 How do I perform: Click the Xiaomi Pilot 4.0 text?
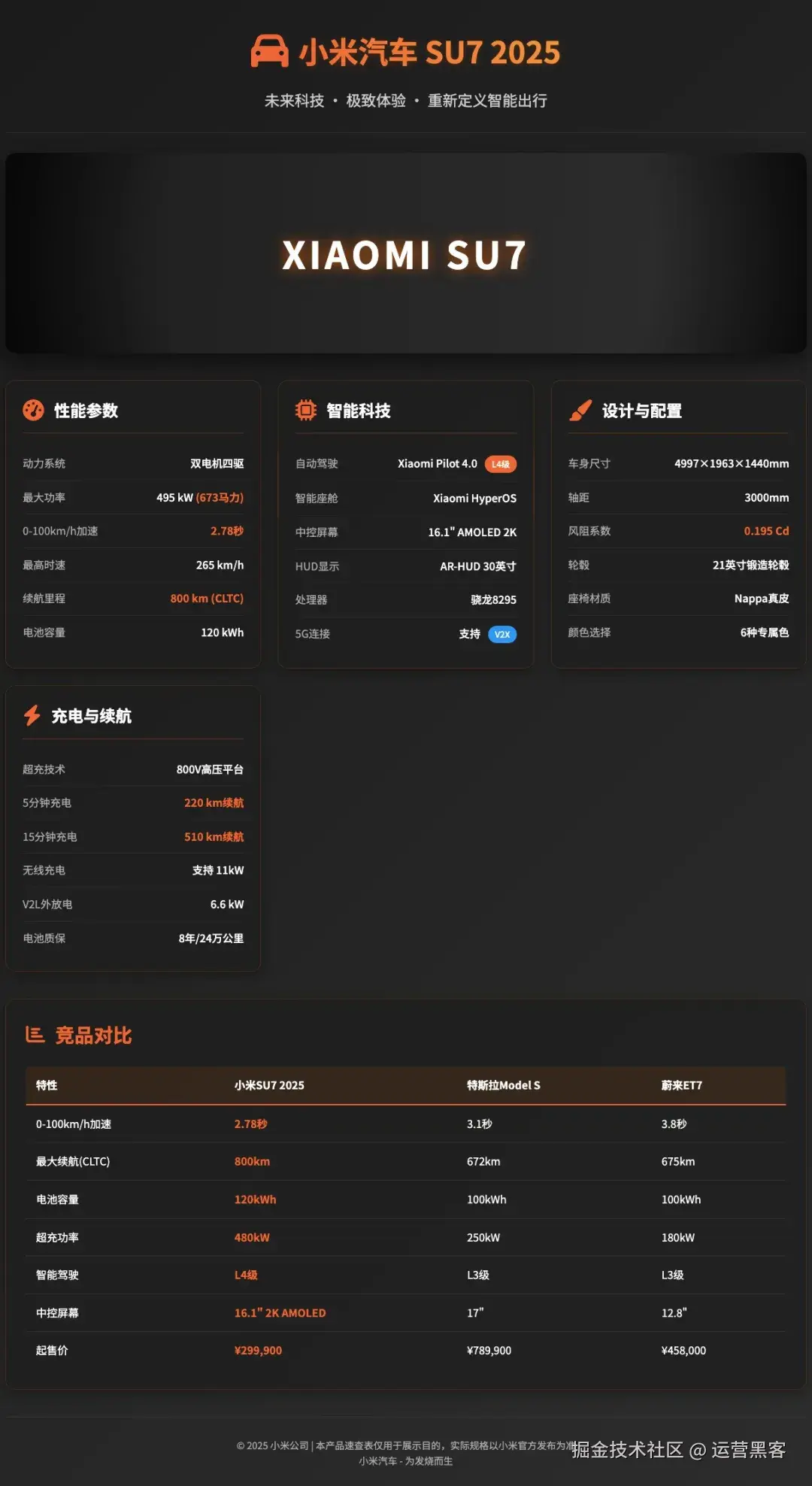(x=438, y=464)
